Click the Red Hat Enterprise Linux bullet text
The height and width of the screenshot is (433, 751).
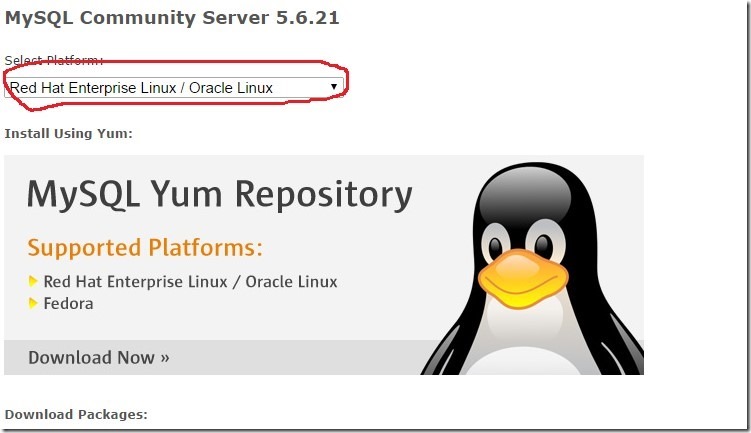[190, 282]
